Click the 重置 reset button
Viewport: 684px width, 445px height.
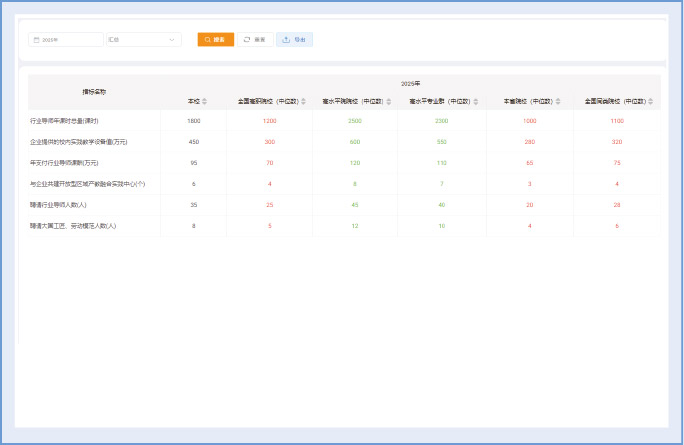[x=254, y=40]
